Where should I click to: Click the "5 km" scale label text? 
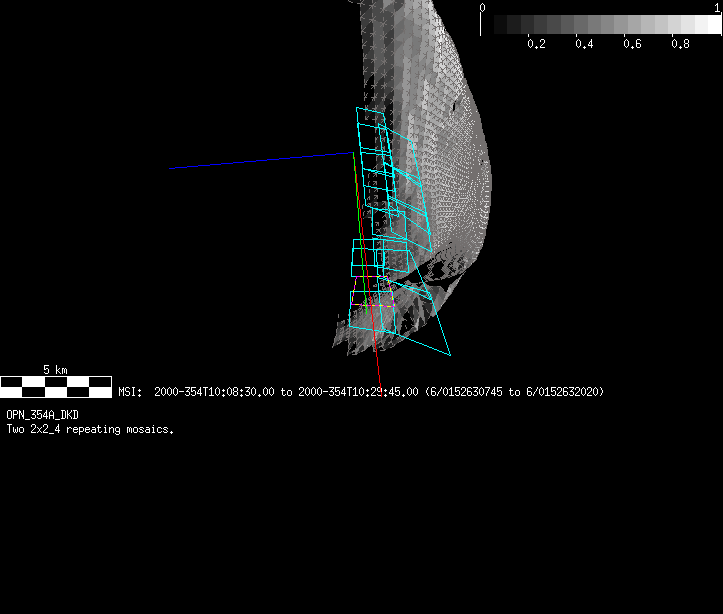click(55, 369)
